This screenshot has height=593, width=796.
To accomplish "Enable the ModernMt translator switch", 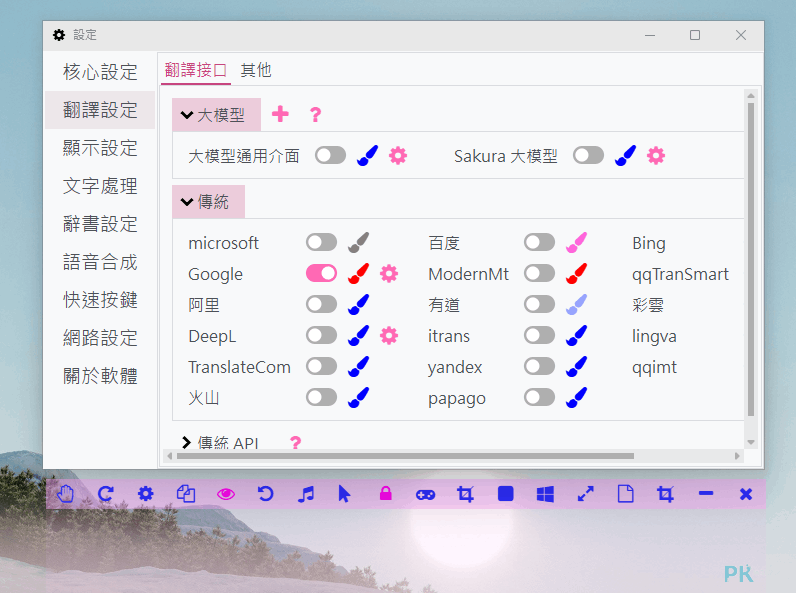I will tap(540, 273).
